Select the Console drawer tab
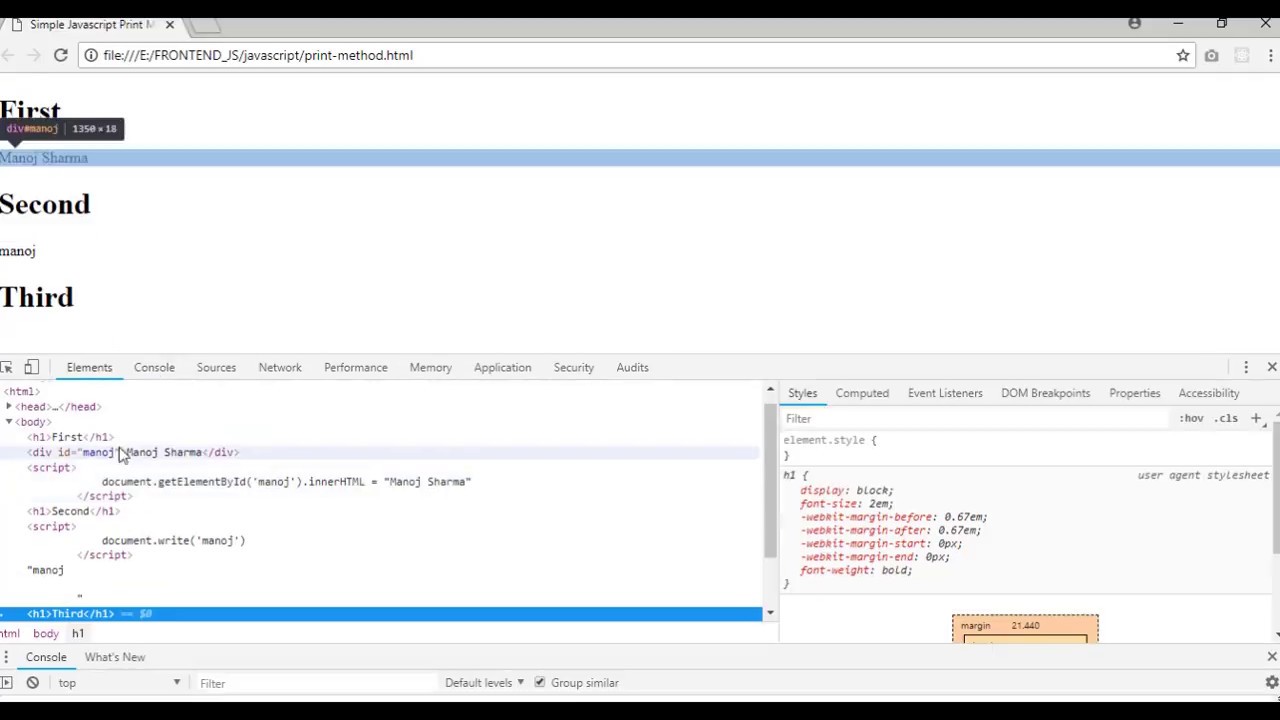1280x720 pixels. coord(46,657)
